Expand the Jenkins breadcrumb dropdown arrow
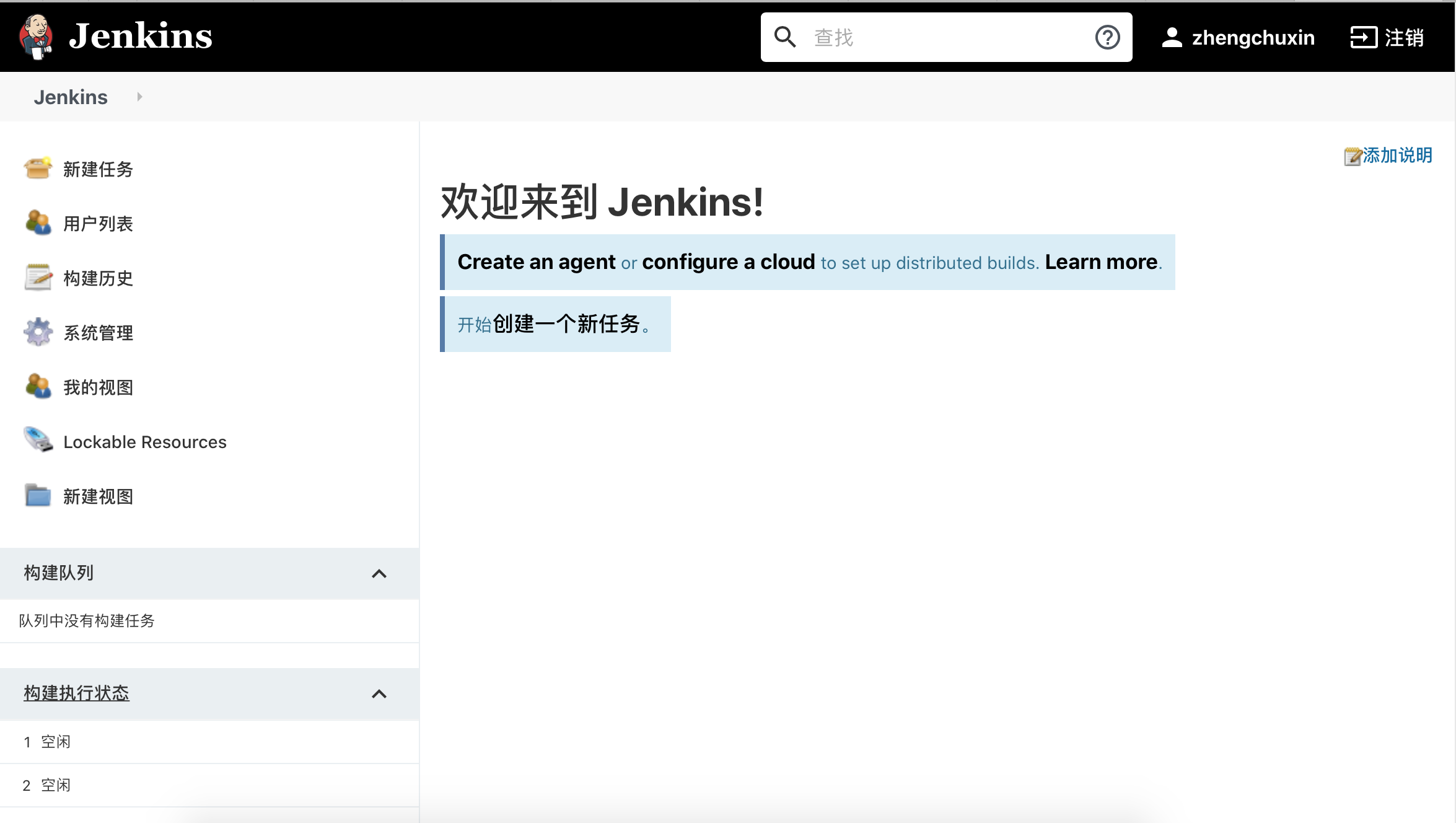 point(139,97)
